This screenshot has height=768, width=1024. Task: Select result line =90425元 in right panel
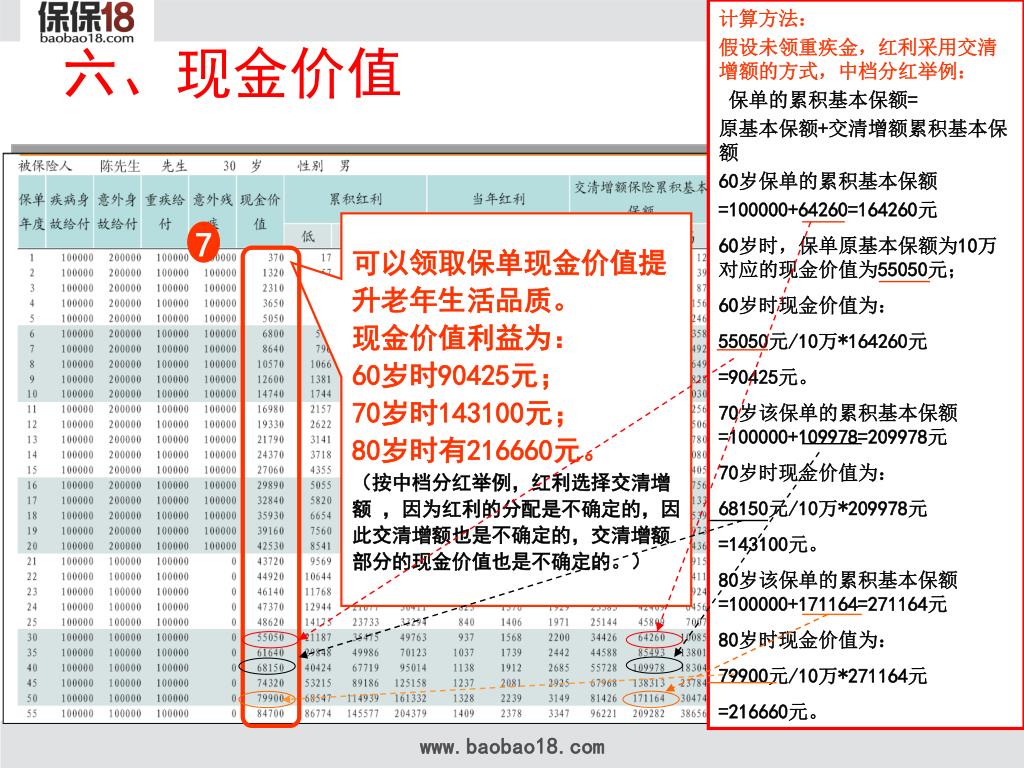click(764, 377)
